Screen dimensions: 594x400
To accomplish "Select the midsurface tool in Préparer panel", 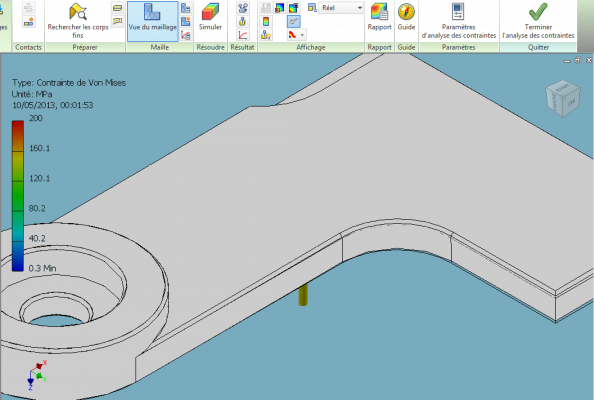I will 118,8.
